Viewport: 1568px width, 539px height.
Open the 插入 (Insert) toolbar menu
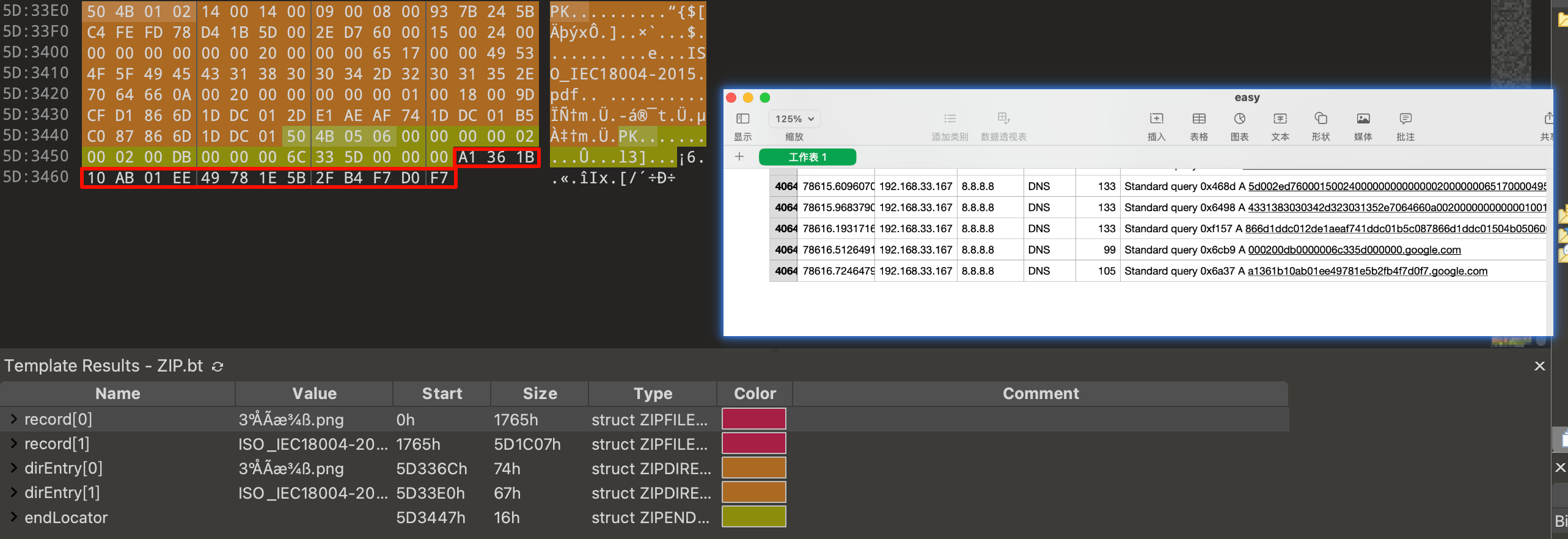(1156, 119)
